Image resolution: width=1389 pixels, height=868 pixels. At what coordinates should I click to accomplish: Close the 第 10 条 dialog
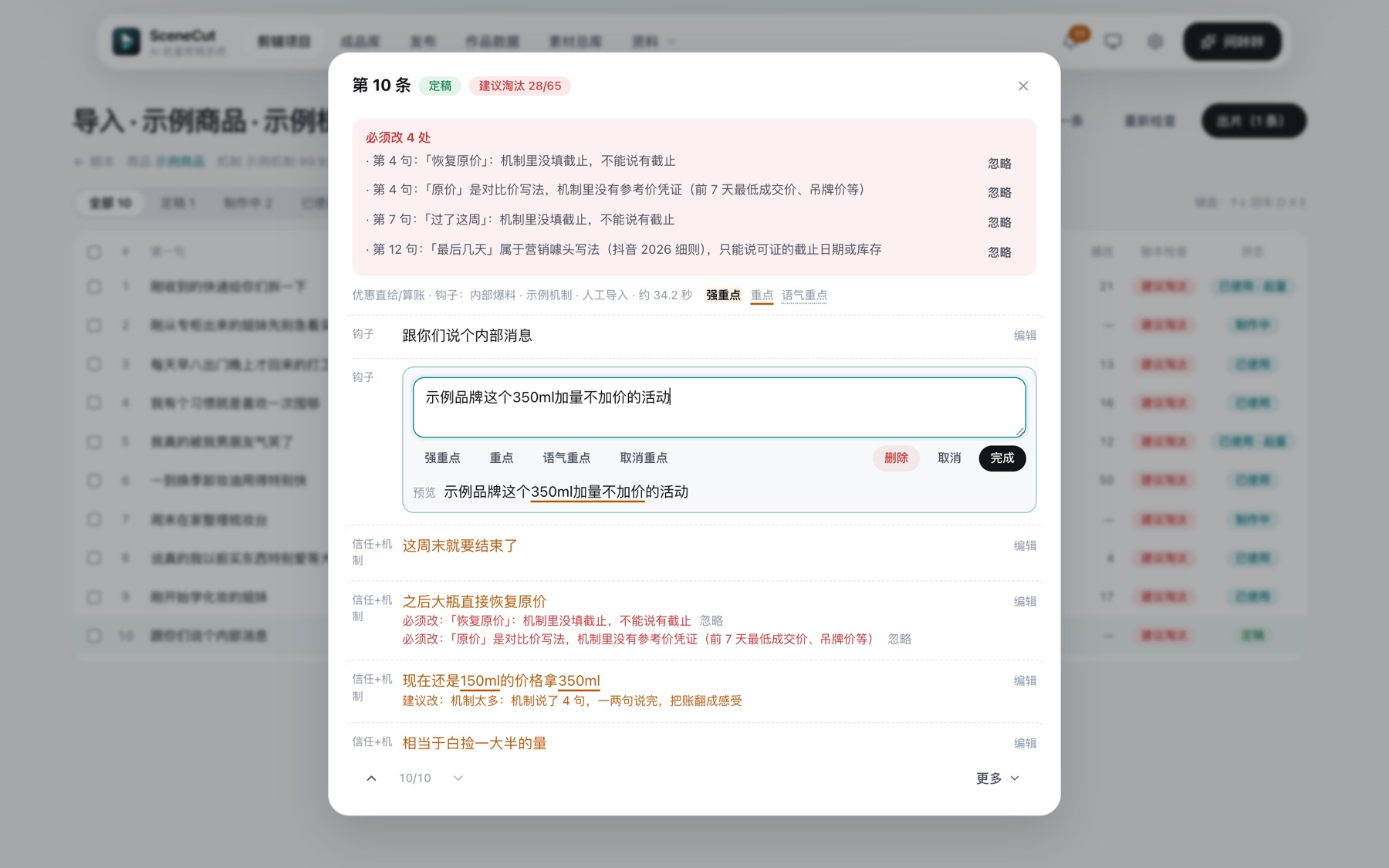coord(1022,86)
